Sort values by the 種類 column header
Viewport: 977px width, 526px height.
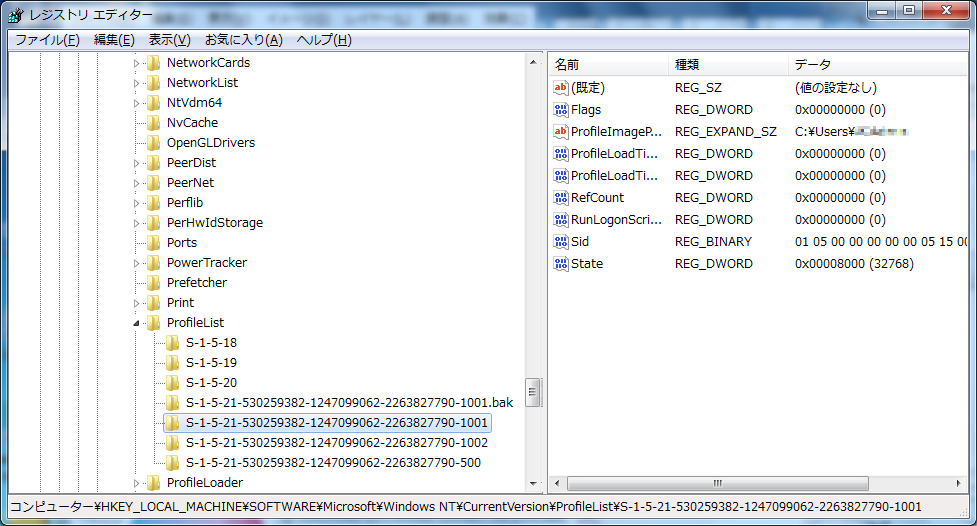[728, 64]
